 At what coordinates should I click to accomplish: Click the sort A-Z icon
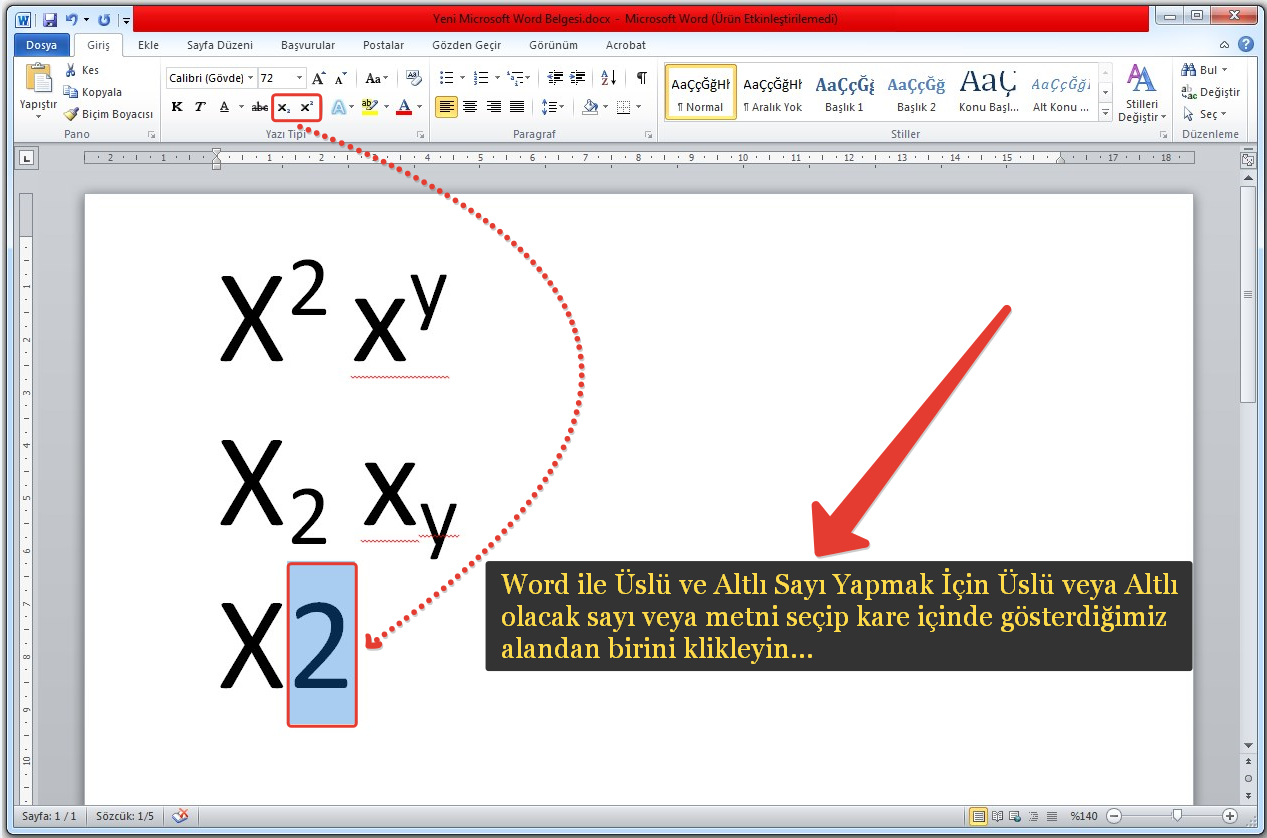point(608,78)
